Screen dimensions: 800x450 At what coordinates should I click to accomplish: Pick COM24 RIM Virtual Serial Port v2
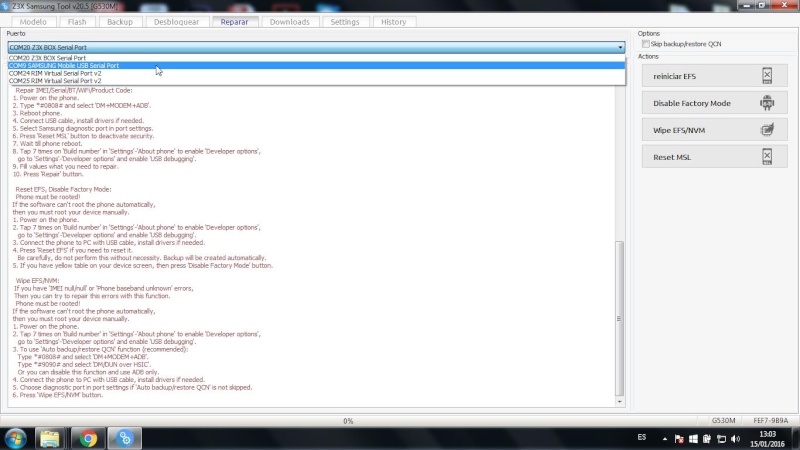316,73
